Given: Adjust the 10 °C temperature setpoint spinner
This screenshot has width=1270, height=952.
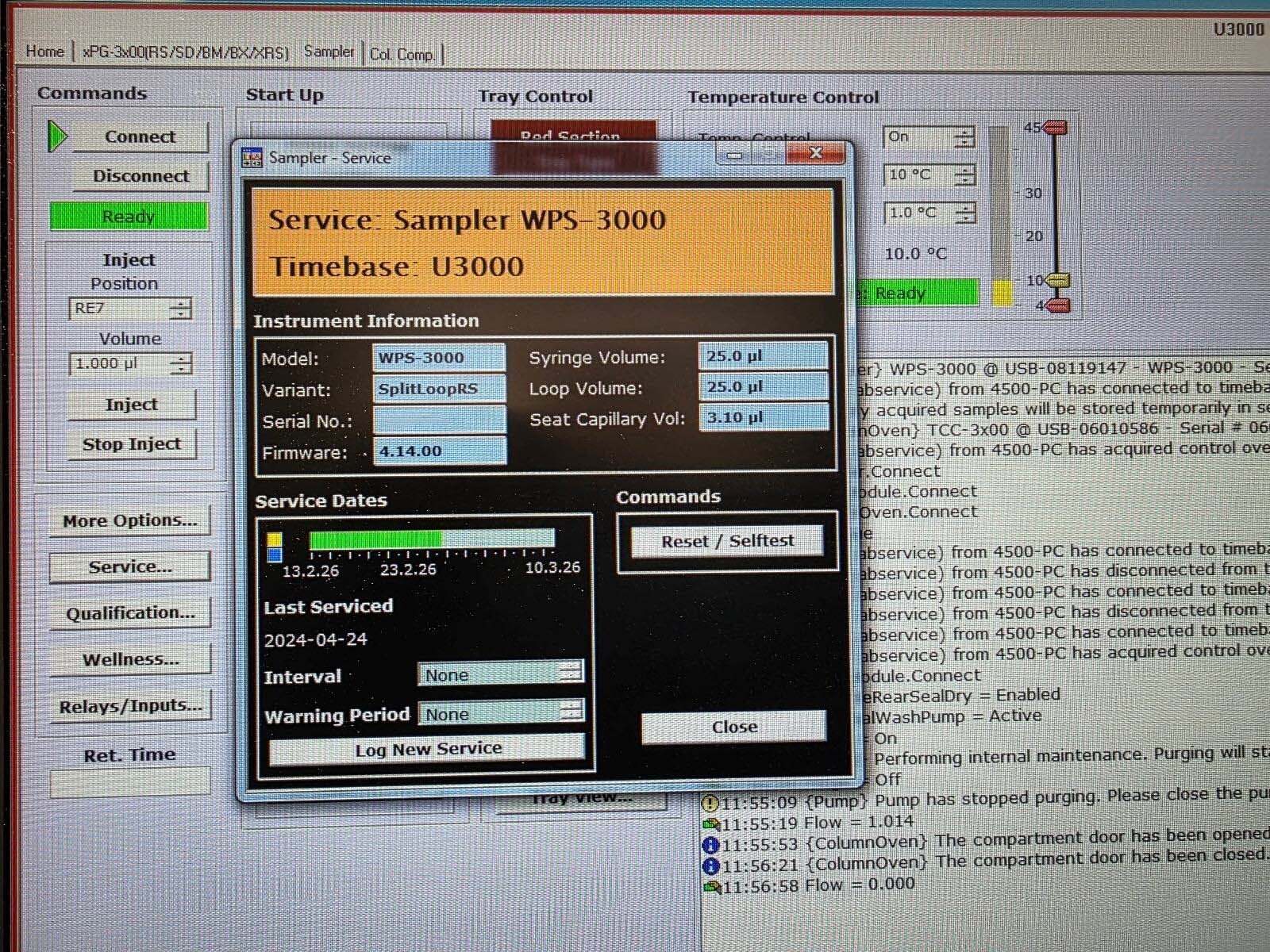Looking at the screenshot, I should point(964,175).
